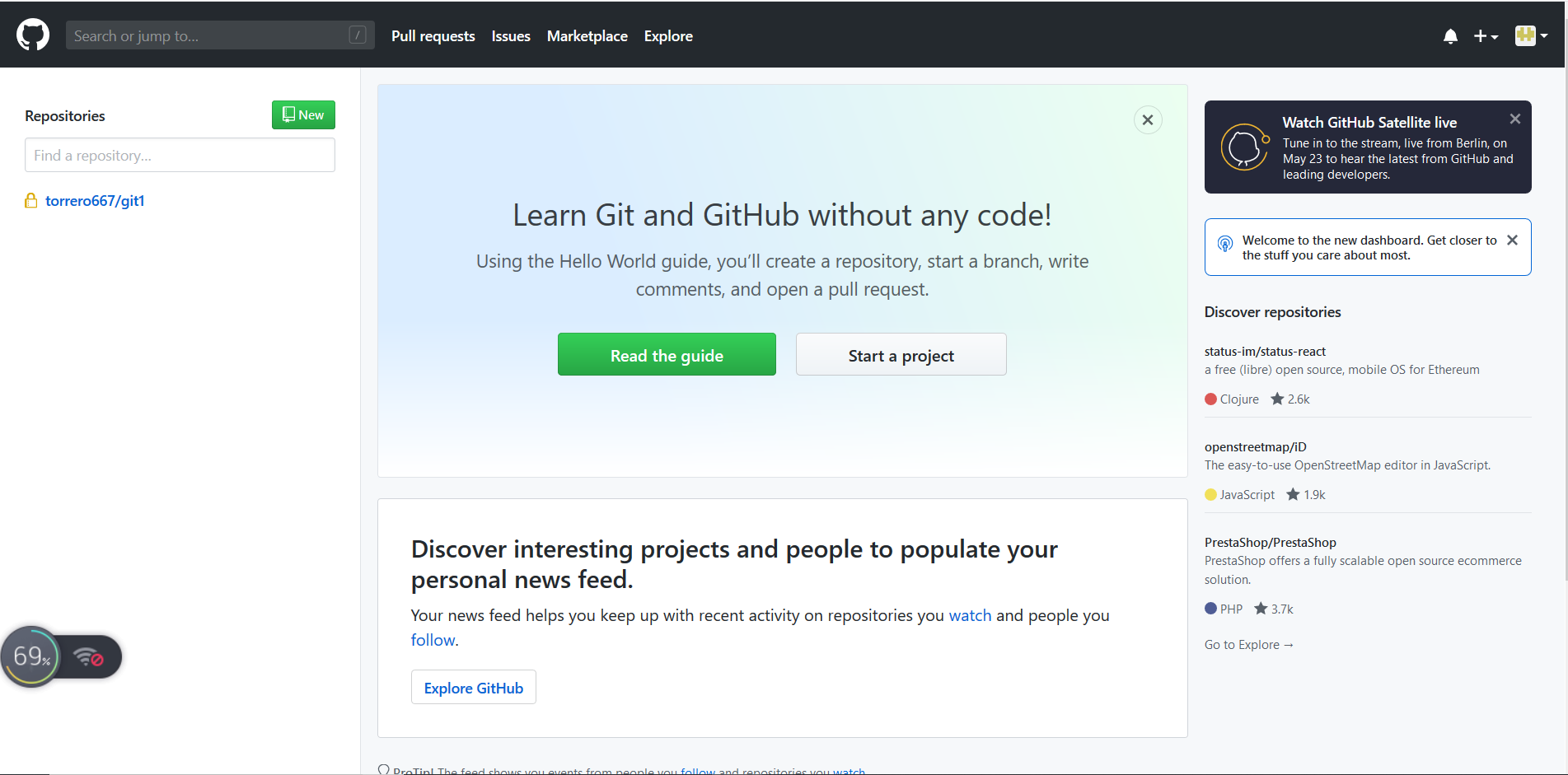Image resolution: width=1568 pixels, height=775 pixels.
Task: Click the star icon showing 2.6k
Action: coord(1277,399)
